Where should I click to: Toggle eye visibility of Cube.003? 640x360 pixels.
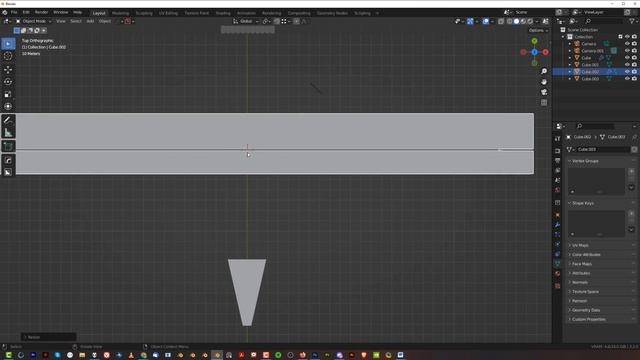point(627,79)
